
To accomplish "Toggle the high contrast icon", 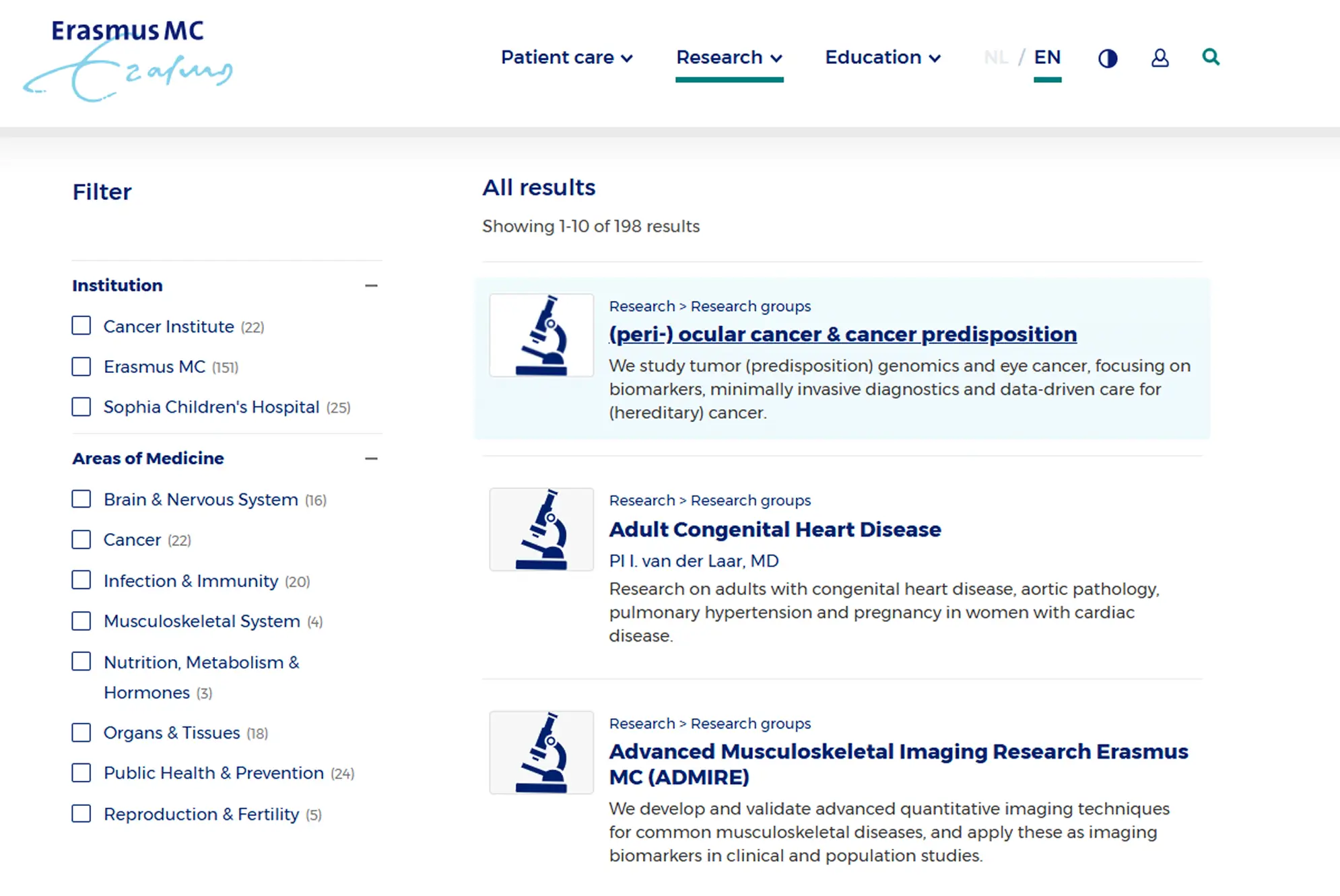I will tap(1108, 59).
